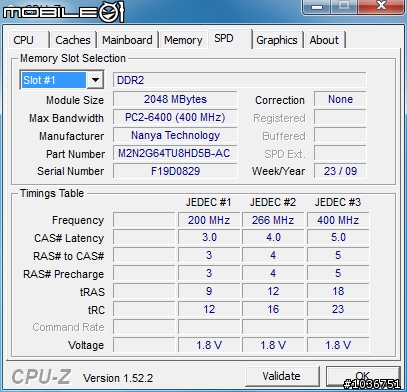
Task: Click the Validate button
Action: click(282, 376)
